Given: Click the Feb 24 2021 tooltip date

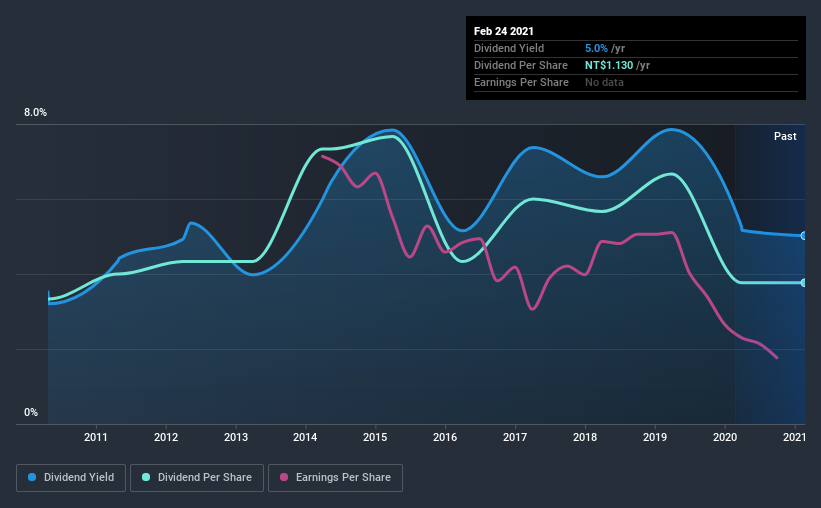Looking at the screenshot, I should click(x=504, y=31).
